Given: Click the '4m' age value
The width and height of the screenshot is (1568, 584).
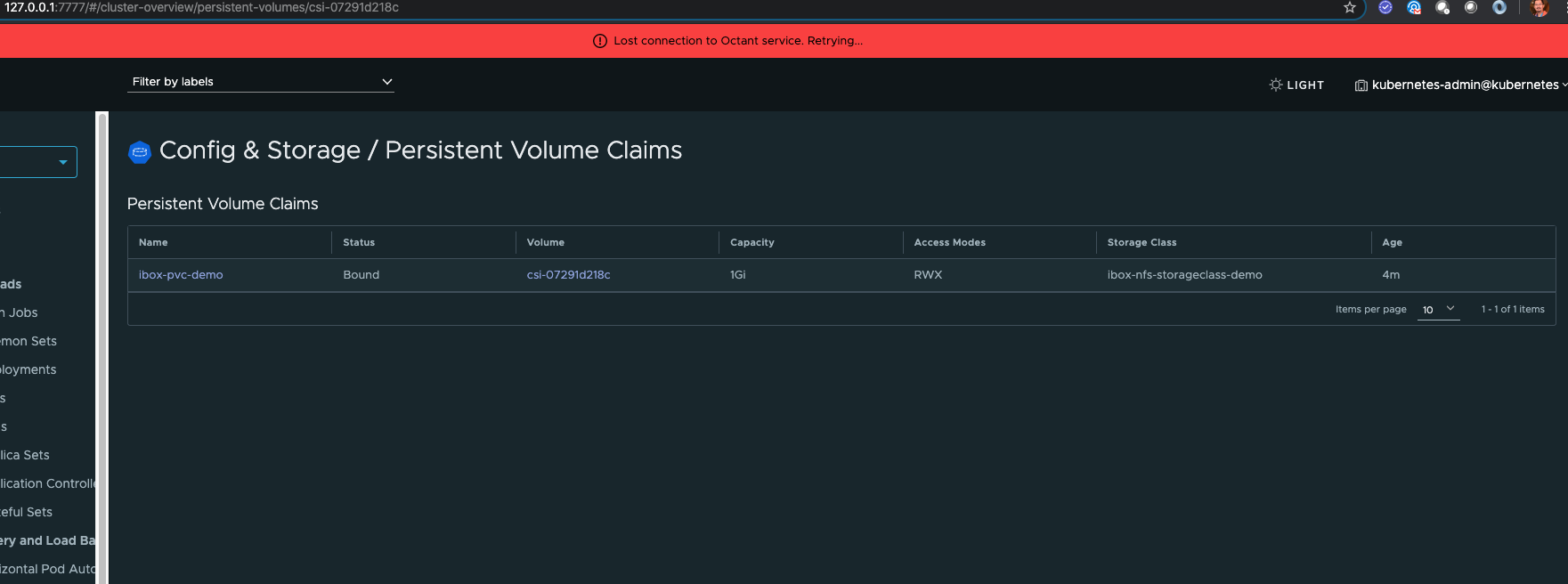Looking at the screenshot, I should click(x=1391, y=275).
